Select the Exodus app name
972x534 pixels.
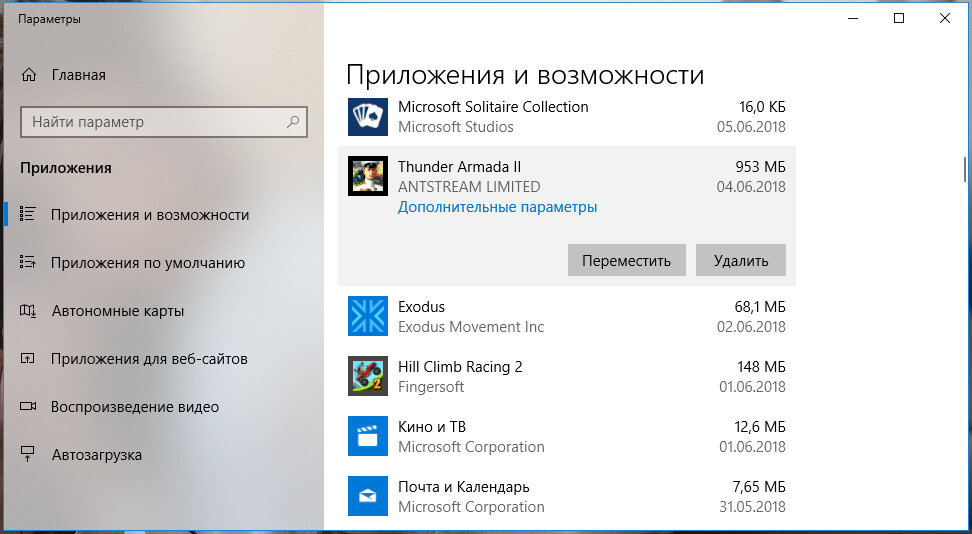422,307
